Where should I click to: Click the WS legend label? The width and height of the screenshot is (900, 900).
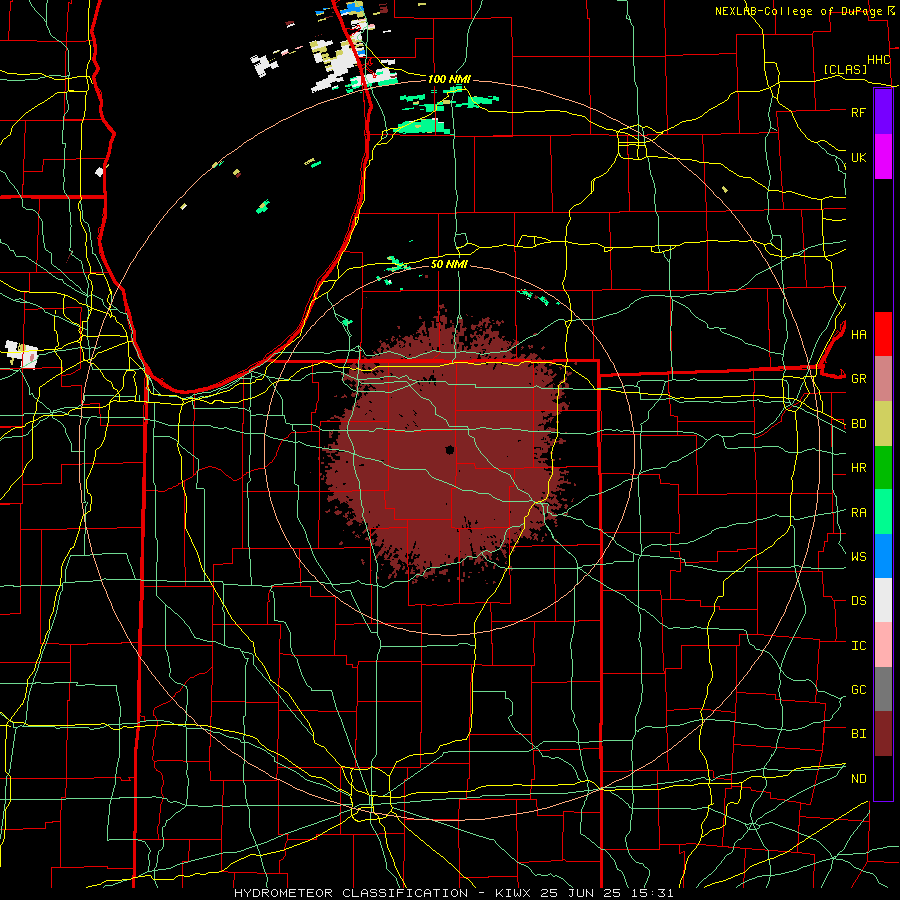pos(858,556)
